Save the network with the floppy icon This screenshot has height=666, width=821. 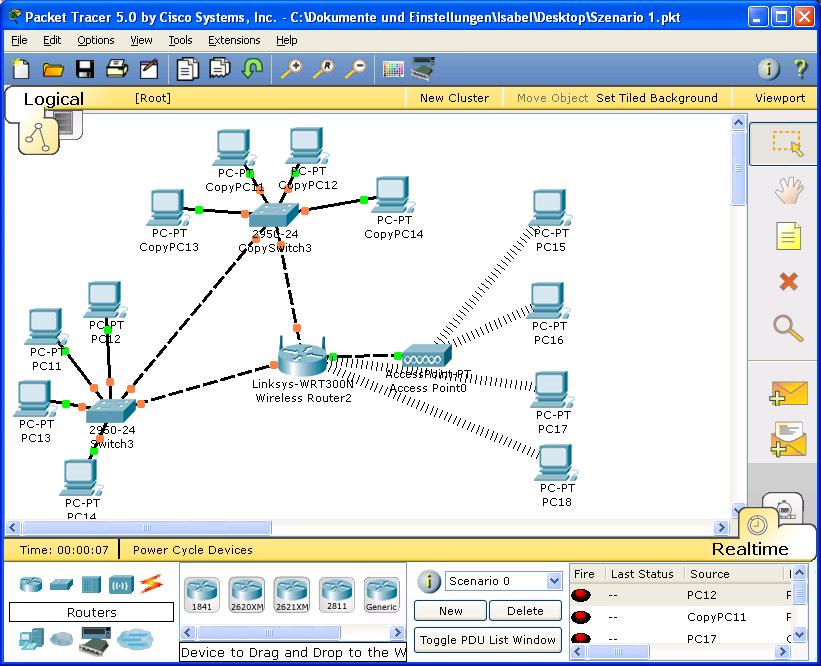click(x=85, y=69)
